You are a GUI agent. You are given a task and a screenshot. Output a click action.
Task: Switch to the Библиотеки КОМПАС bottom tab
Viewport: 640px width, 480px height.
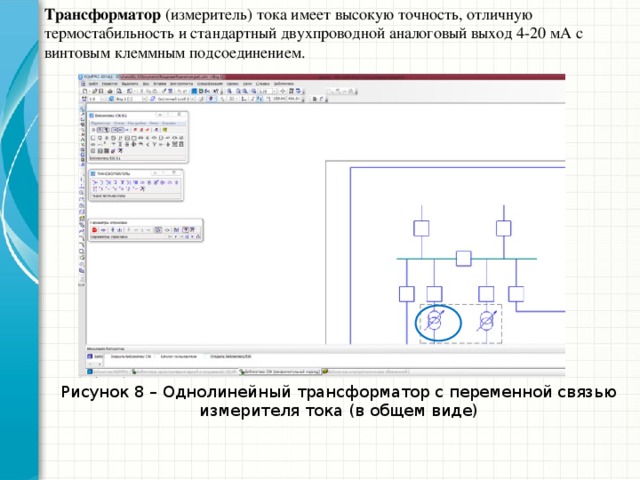(107, 371)
